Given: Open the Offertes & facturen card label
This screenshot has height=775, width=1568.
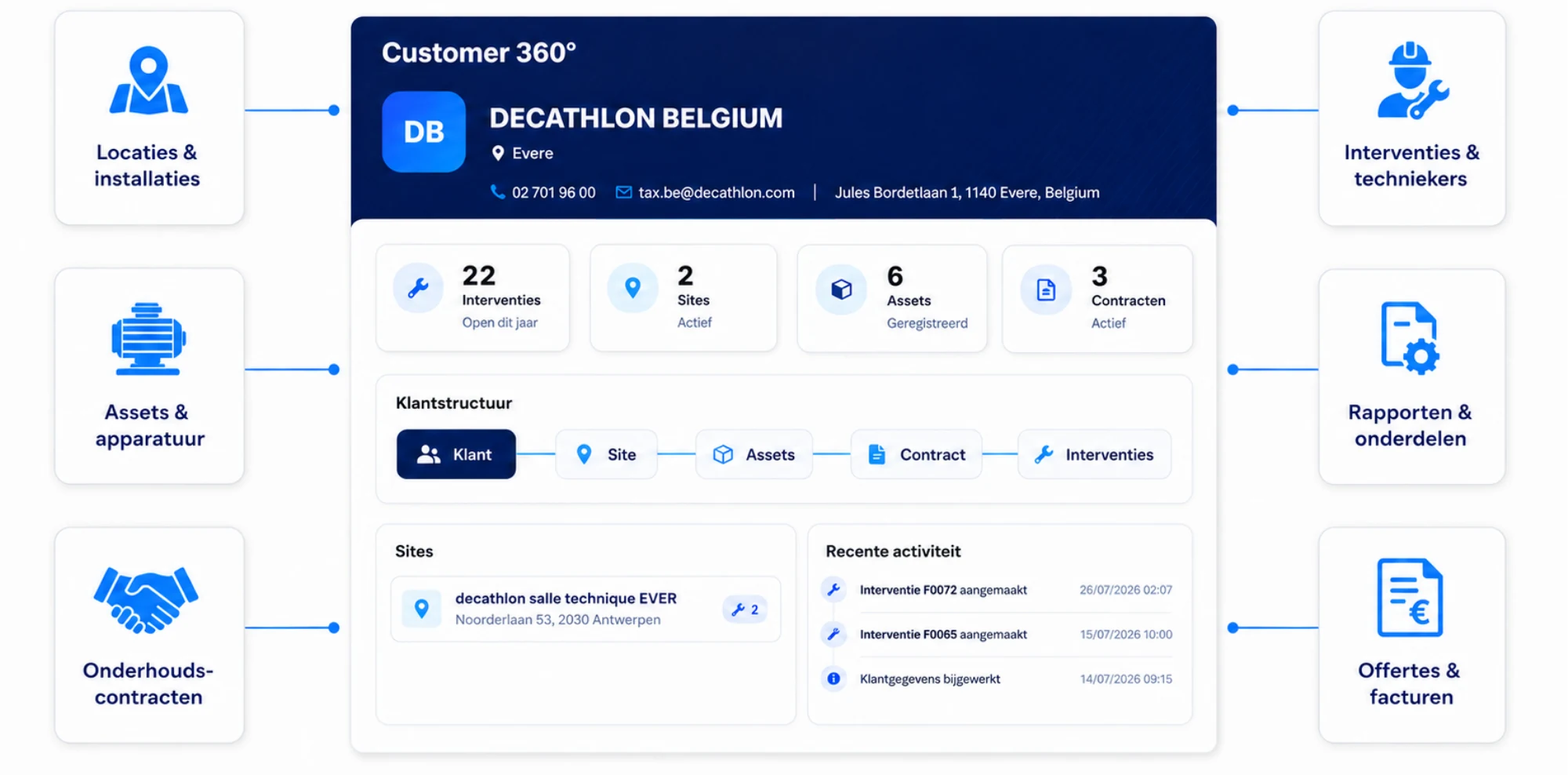Looking at the screenshot, I should pos(1410,683).
